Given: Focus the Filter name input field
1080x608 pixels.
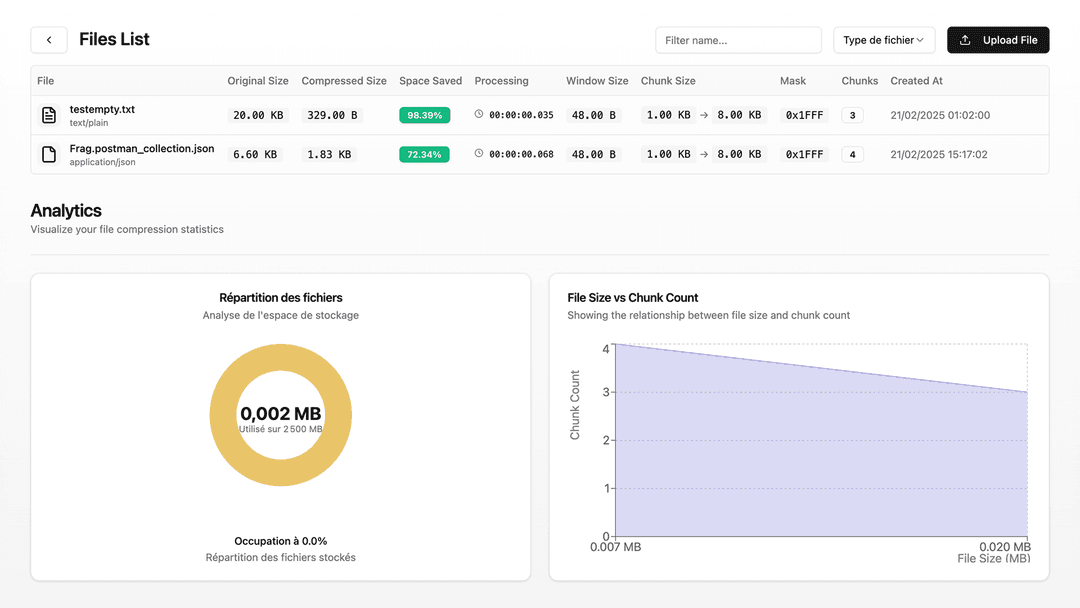Looking at the screenshot, I should point(738,40).
